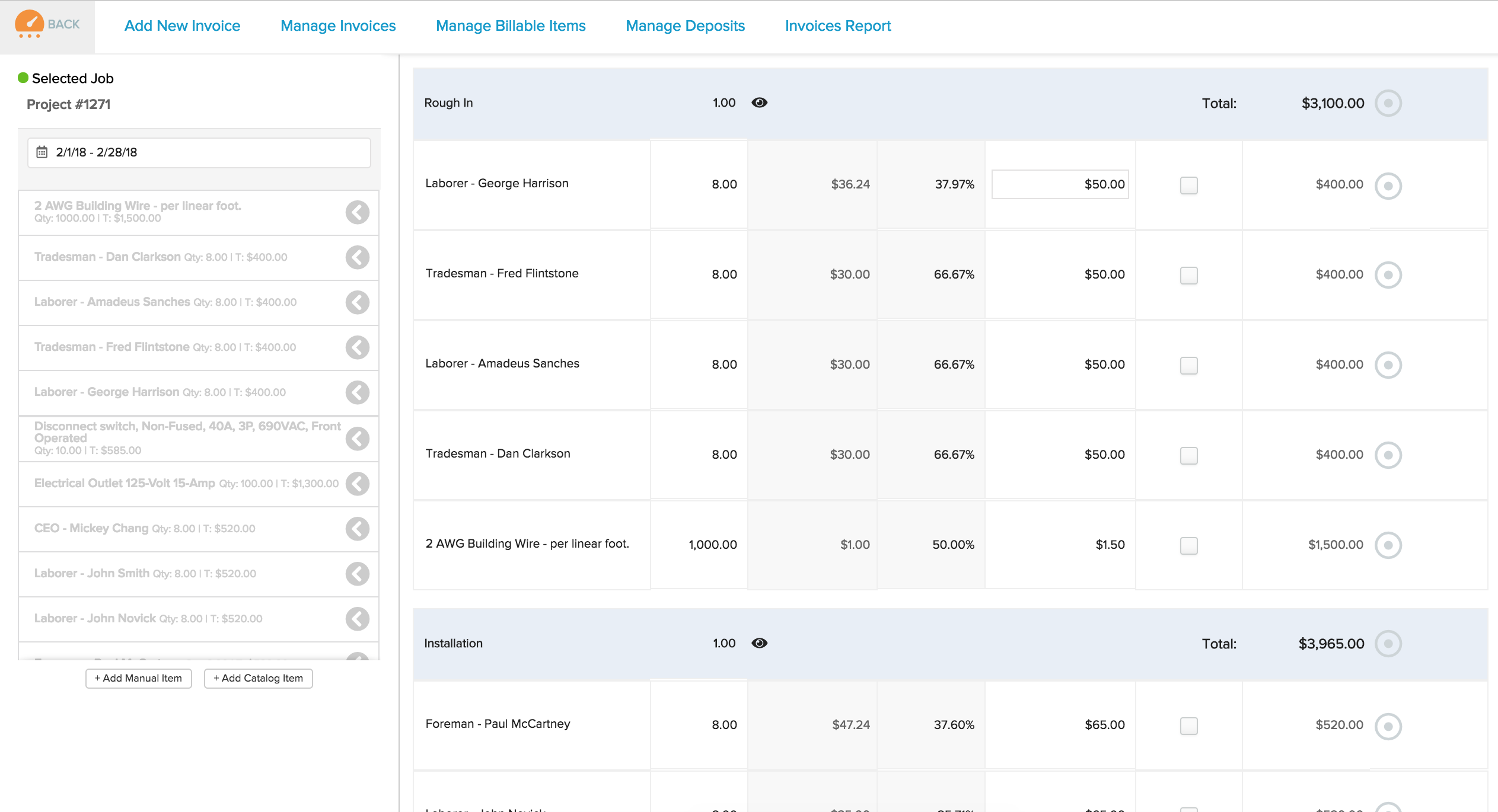
Task: Click circle target icon on Installation header
Action: tap(1388, 644)
